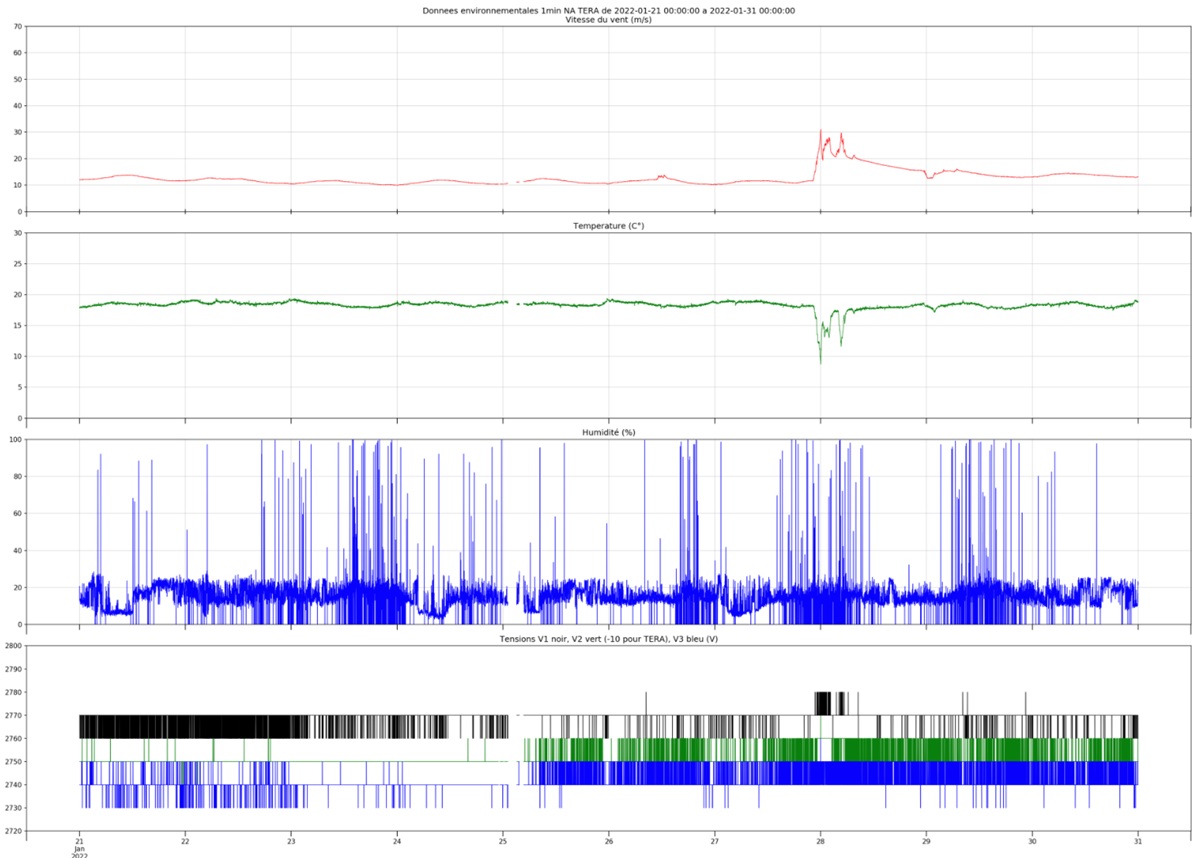Select the "Humidité (%)" subplot title
This screenshot has height=858, width=1200.
609,432
